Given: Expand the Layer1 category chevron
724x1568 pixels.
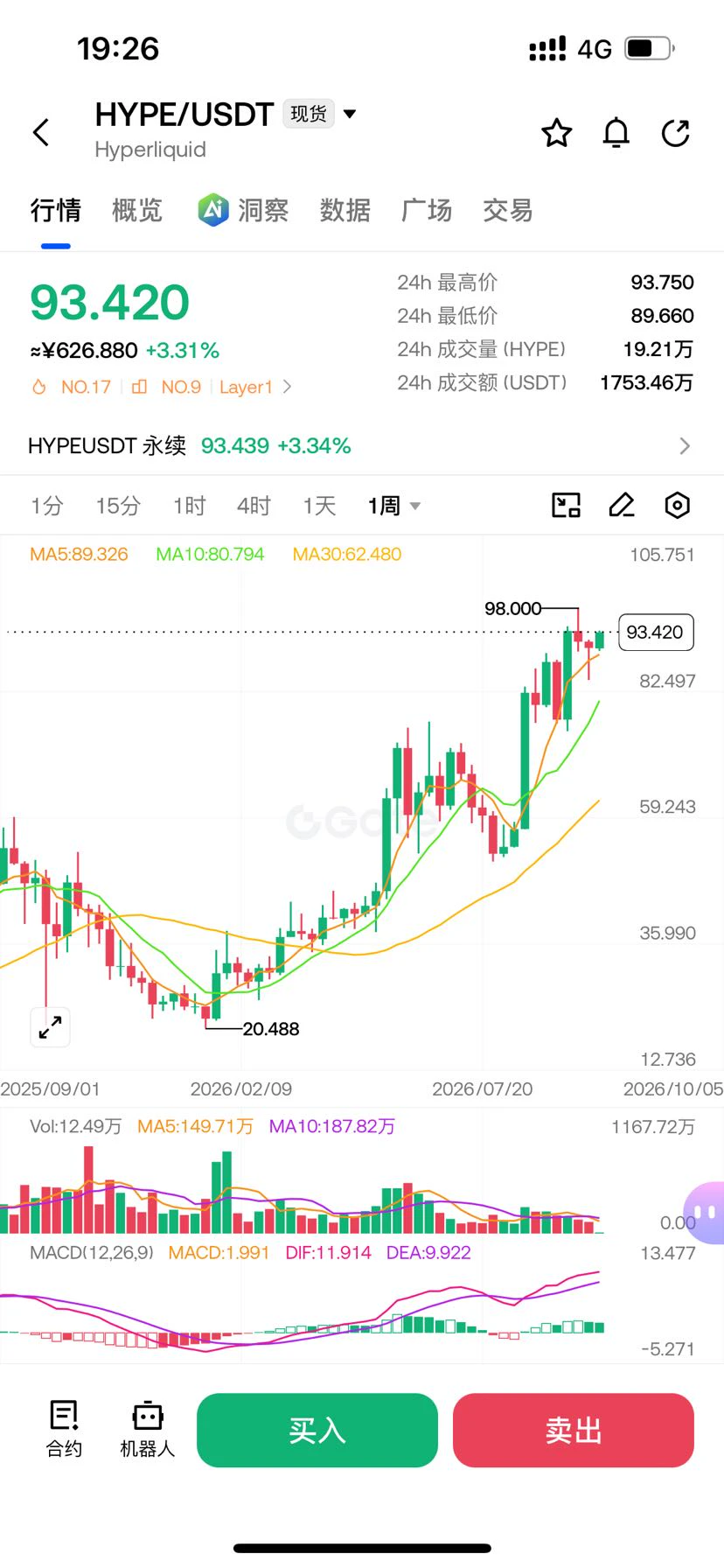Looking at the screenshot, I should tap(287, 387).
